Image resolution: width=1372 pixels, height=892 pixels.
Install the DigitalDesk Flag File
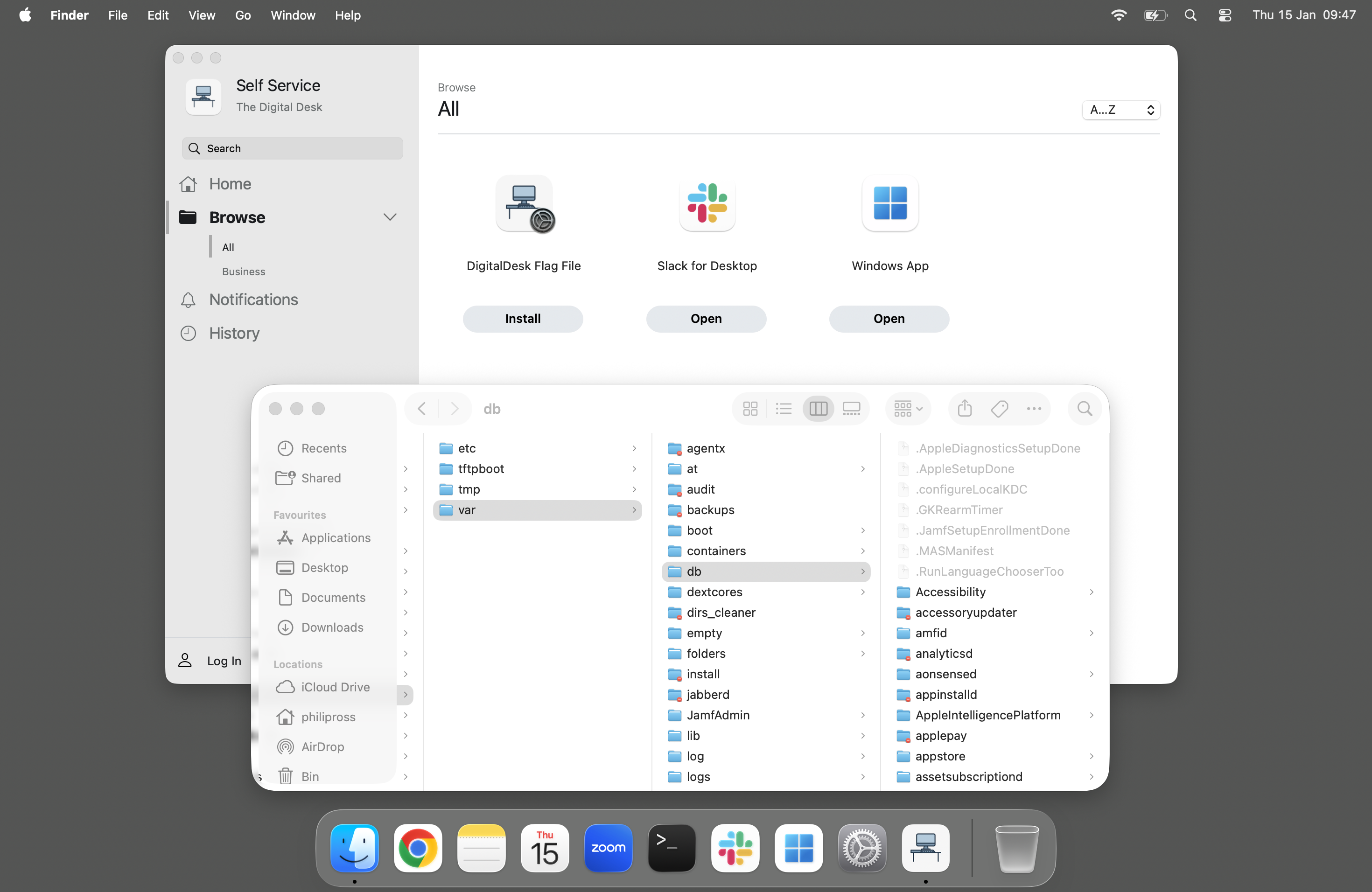click(522, 319)
